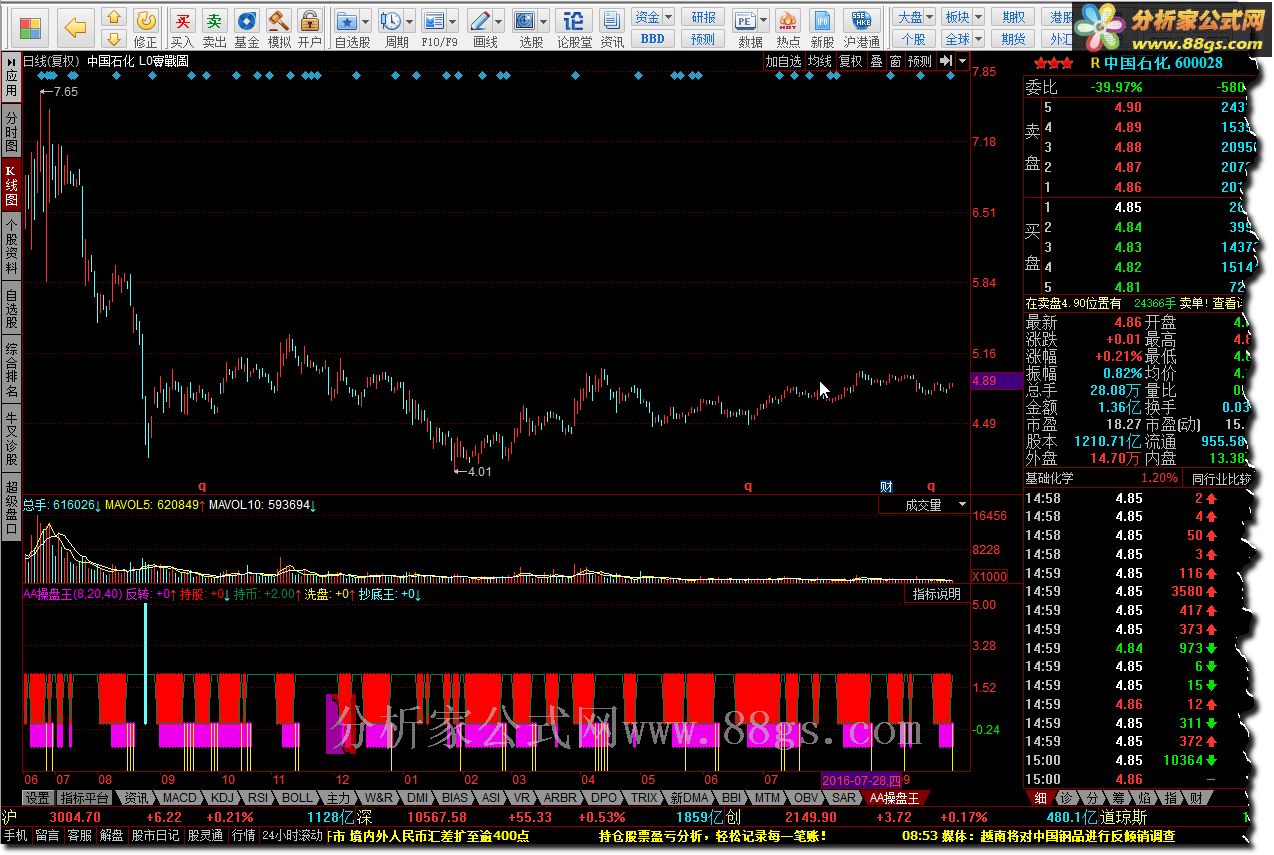
Task: Click the 卖出 sell icon
Action: pyautogui.click(x=214, y=28)
